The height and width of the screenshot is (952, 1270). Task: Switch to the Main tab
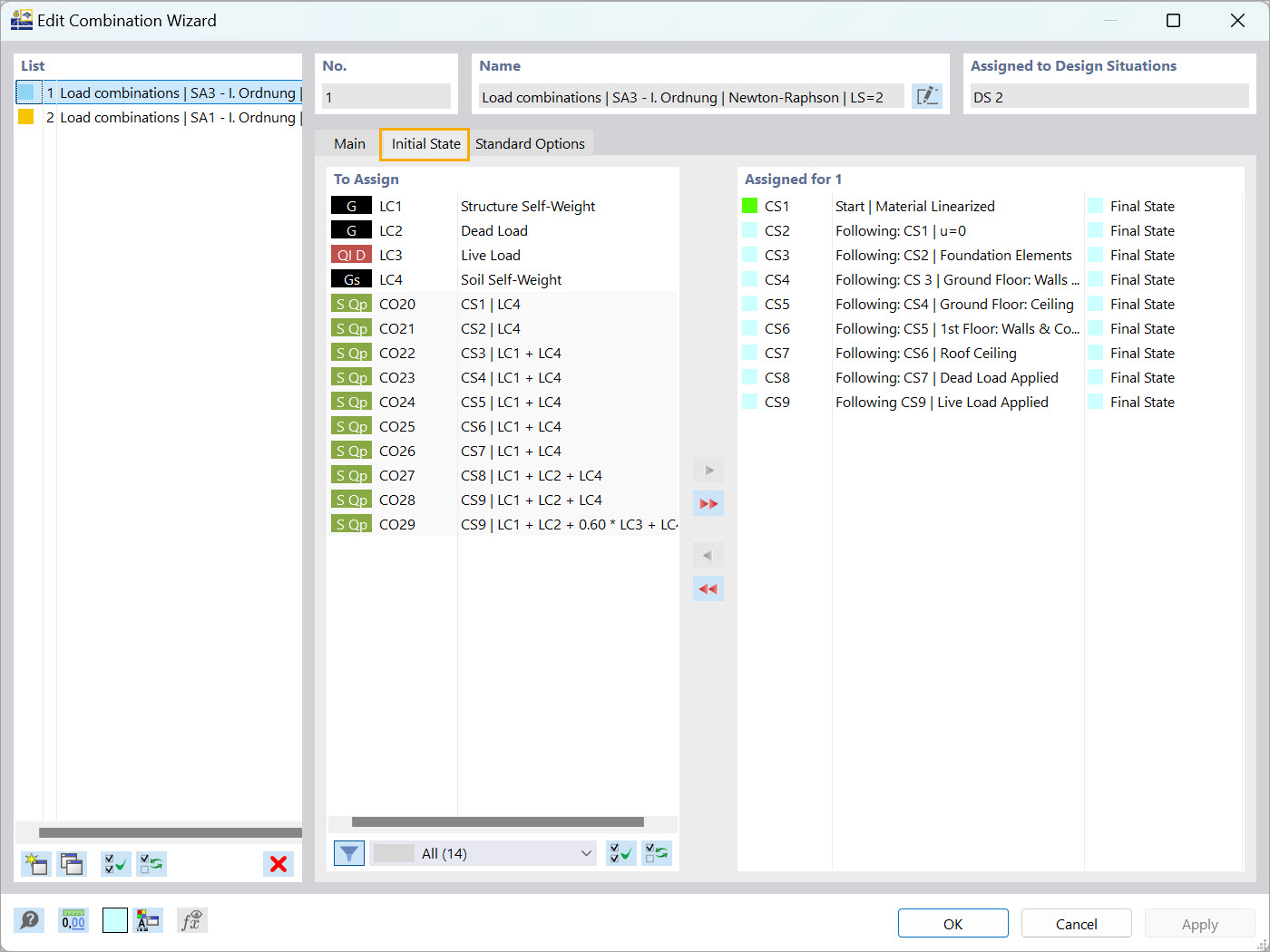(x=349, y=143)
